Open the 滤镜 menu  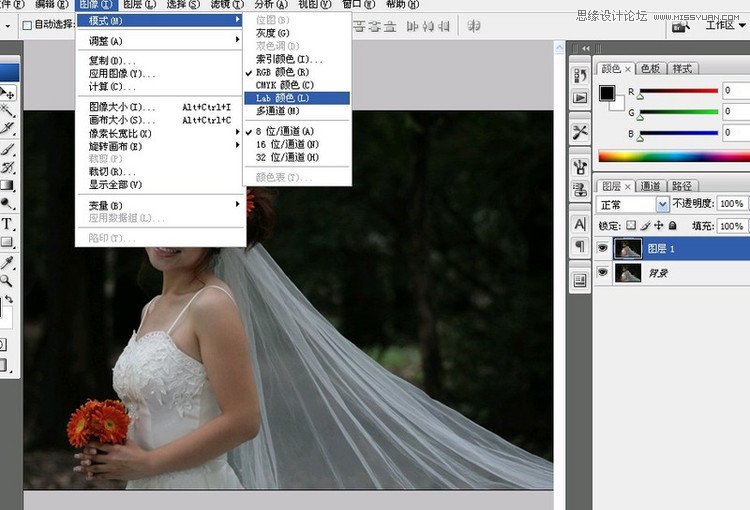227,5
